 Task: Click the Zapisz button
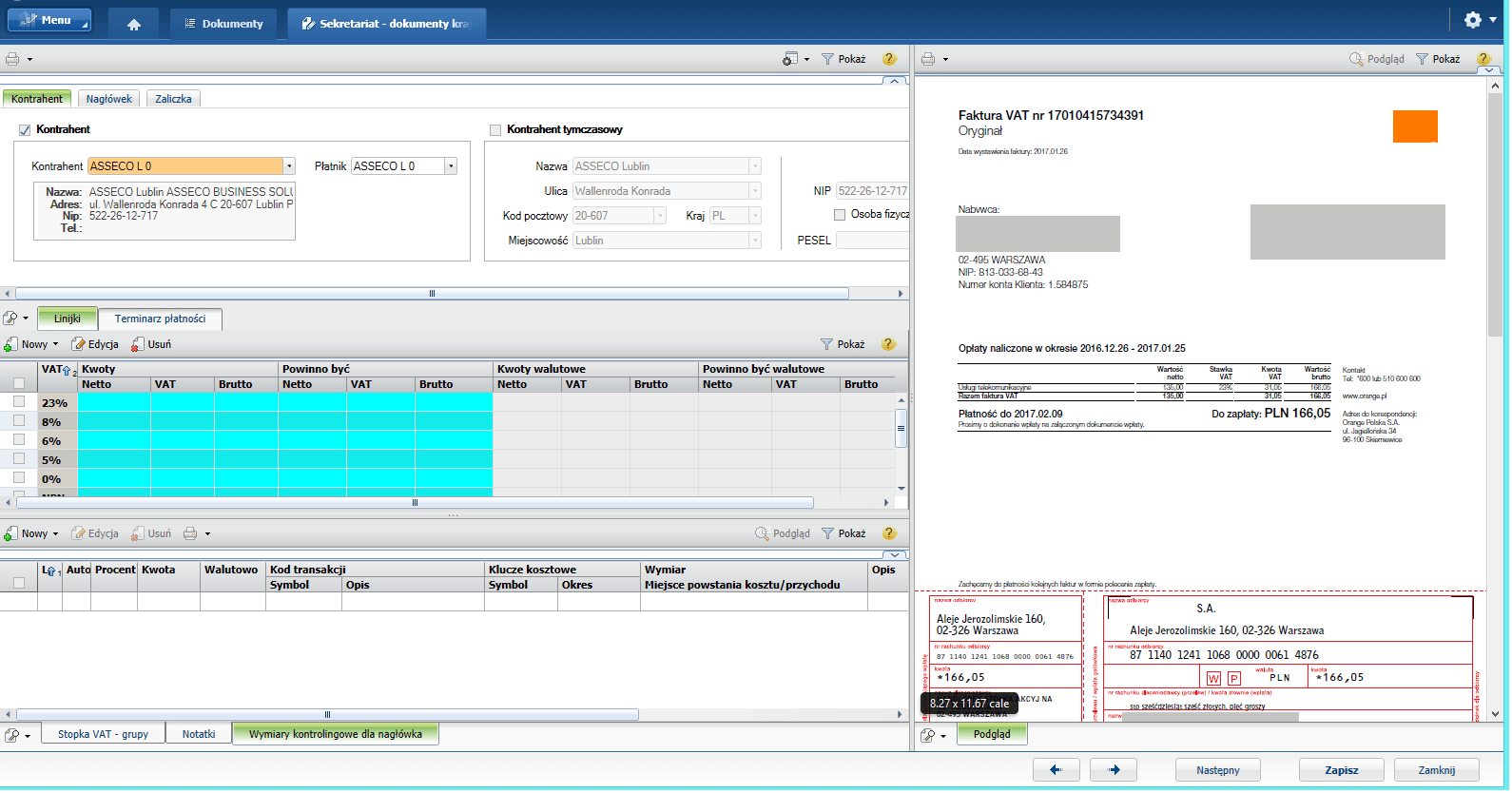(1341, 770)
